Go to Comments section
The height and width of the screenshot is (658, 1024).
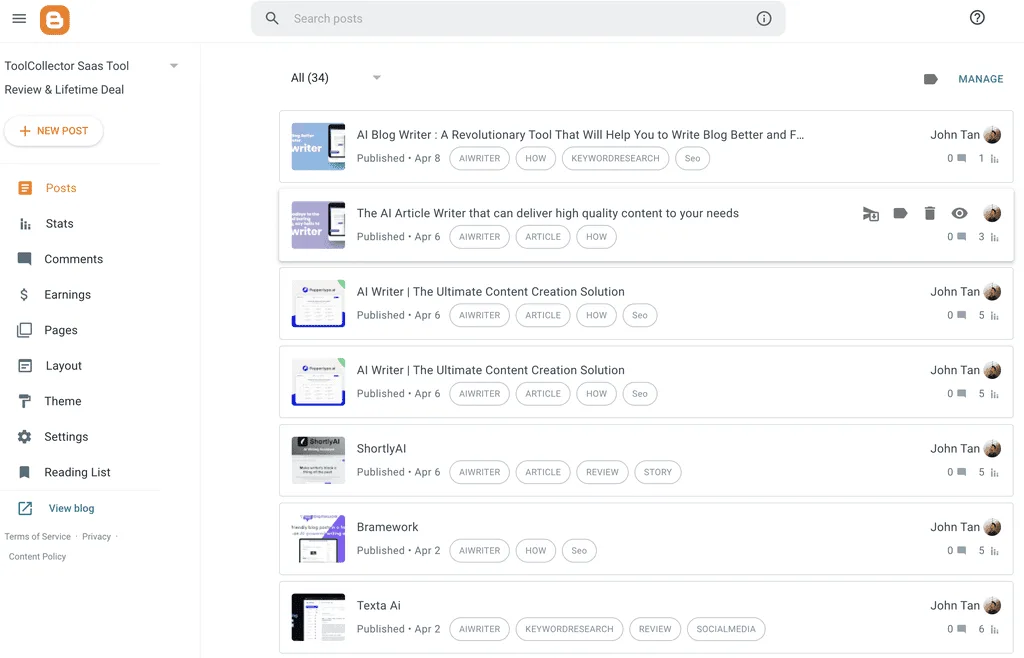73,259
